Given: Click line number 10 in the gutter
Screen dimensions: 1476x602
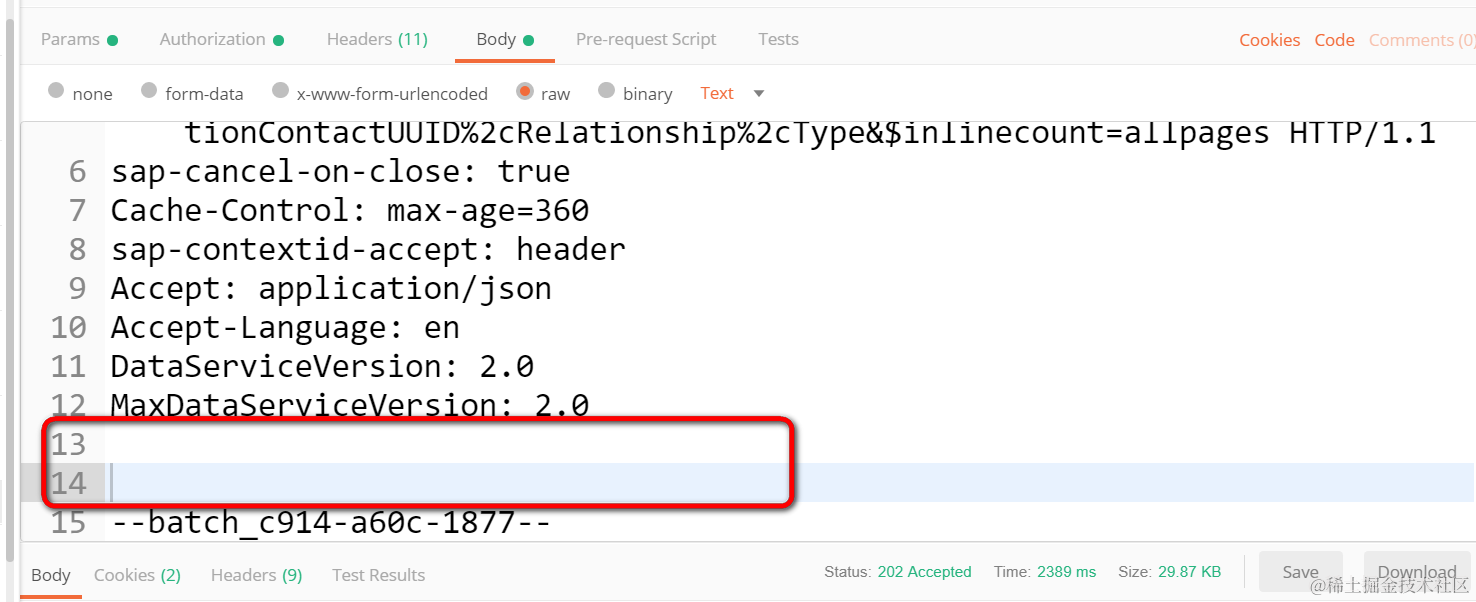Looking at the screenshot, I should click(68, 327).
